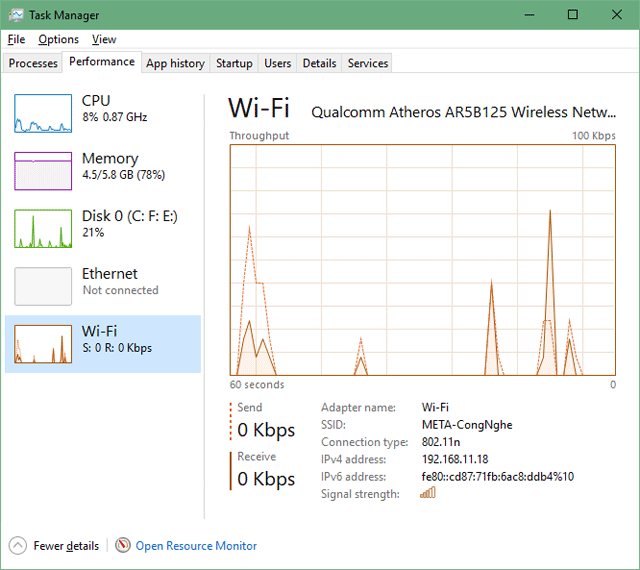Viewport: 640px width, 570px height.
Task: Click the Resource Monitor icon
Action: 123,546
